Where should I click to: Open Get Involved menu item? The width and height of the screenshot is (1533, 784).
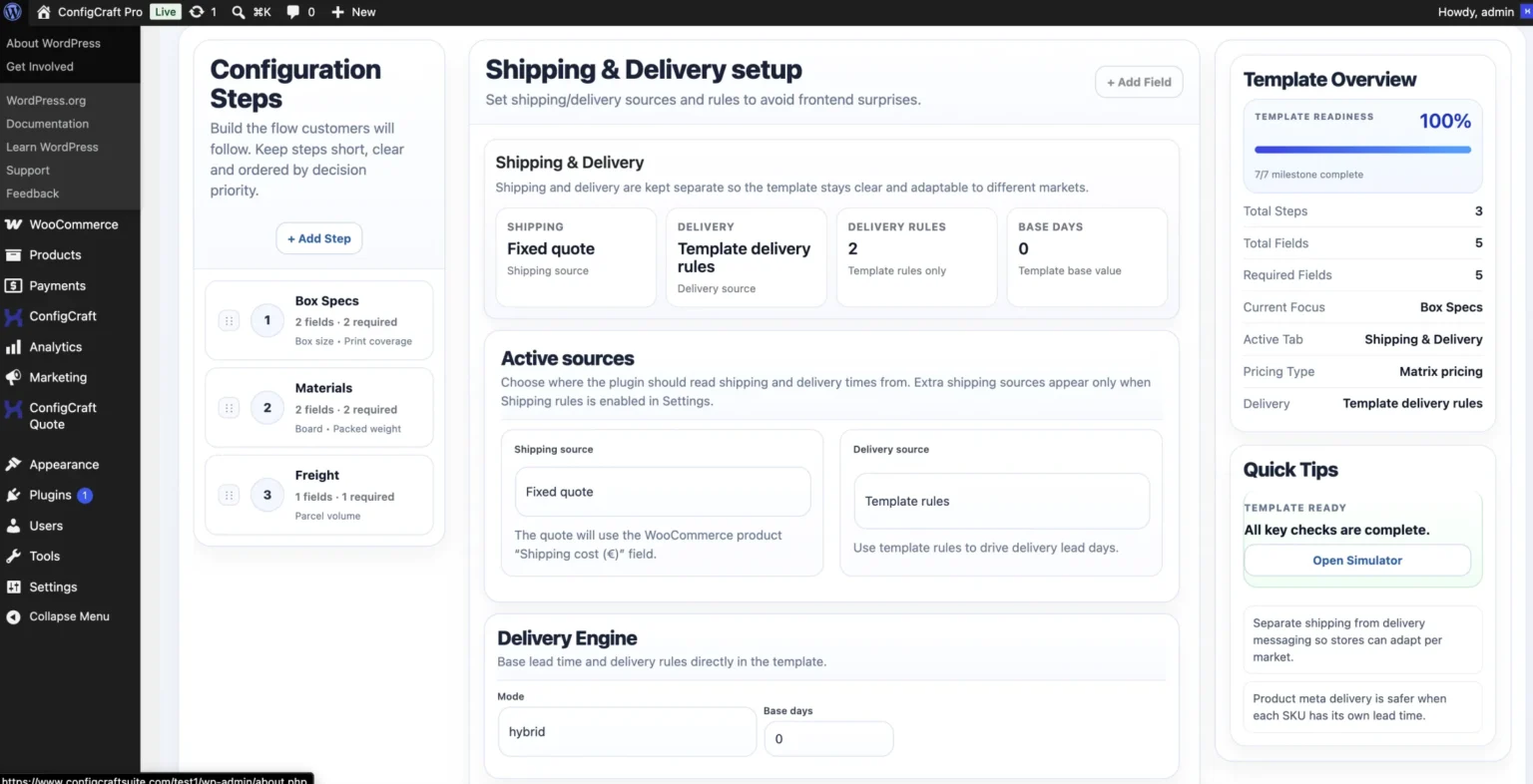(40, 67)
